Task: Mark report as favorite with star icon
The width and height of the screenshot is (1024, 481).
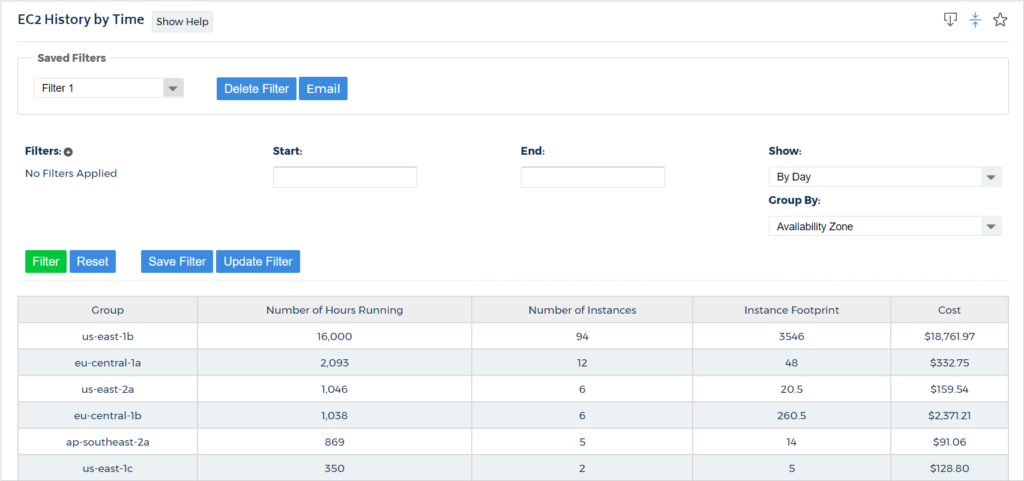Action: click(1000, 20)
